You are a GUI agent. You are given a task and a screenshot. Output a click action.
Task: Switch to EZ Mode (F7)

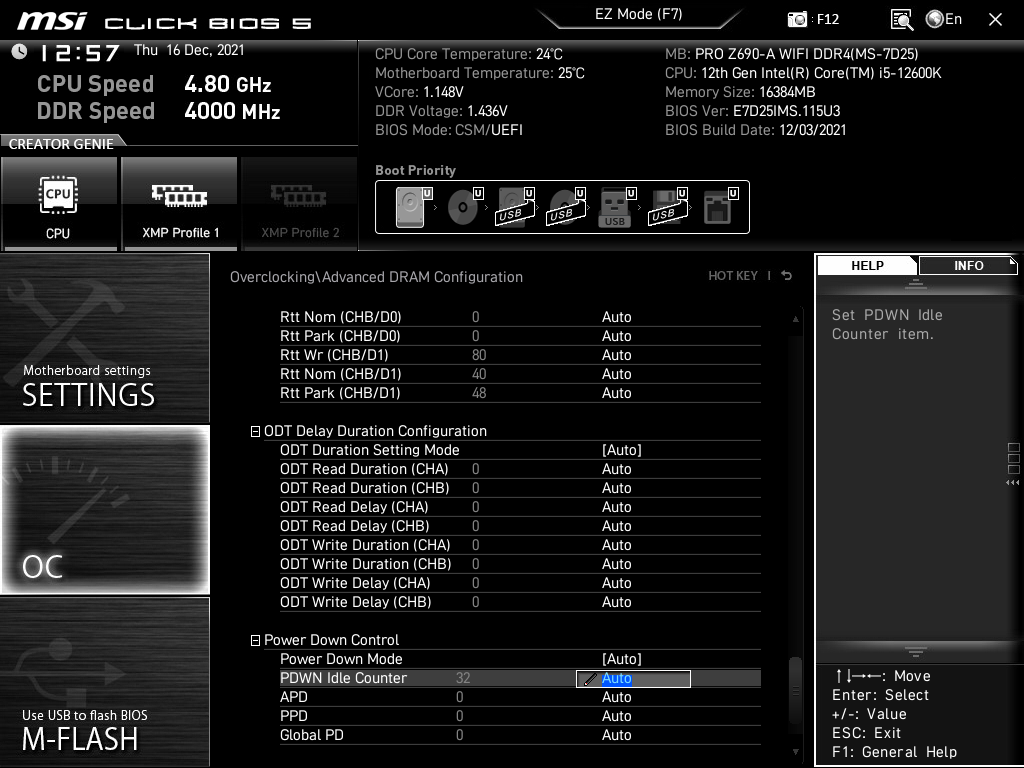pos(639,14)
